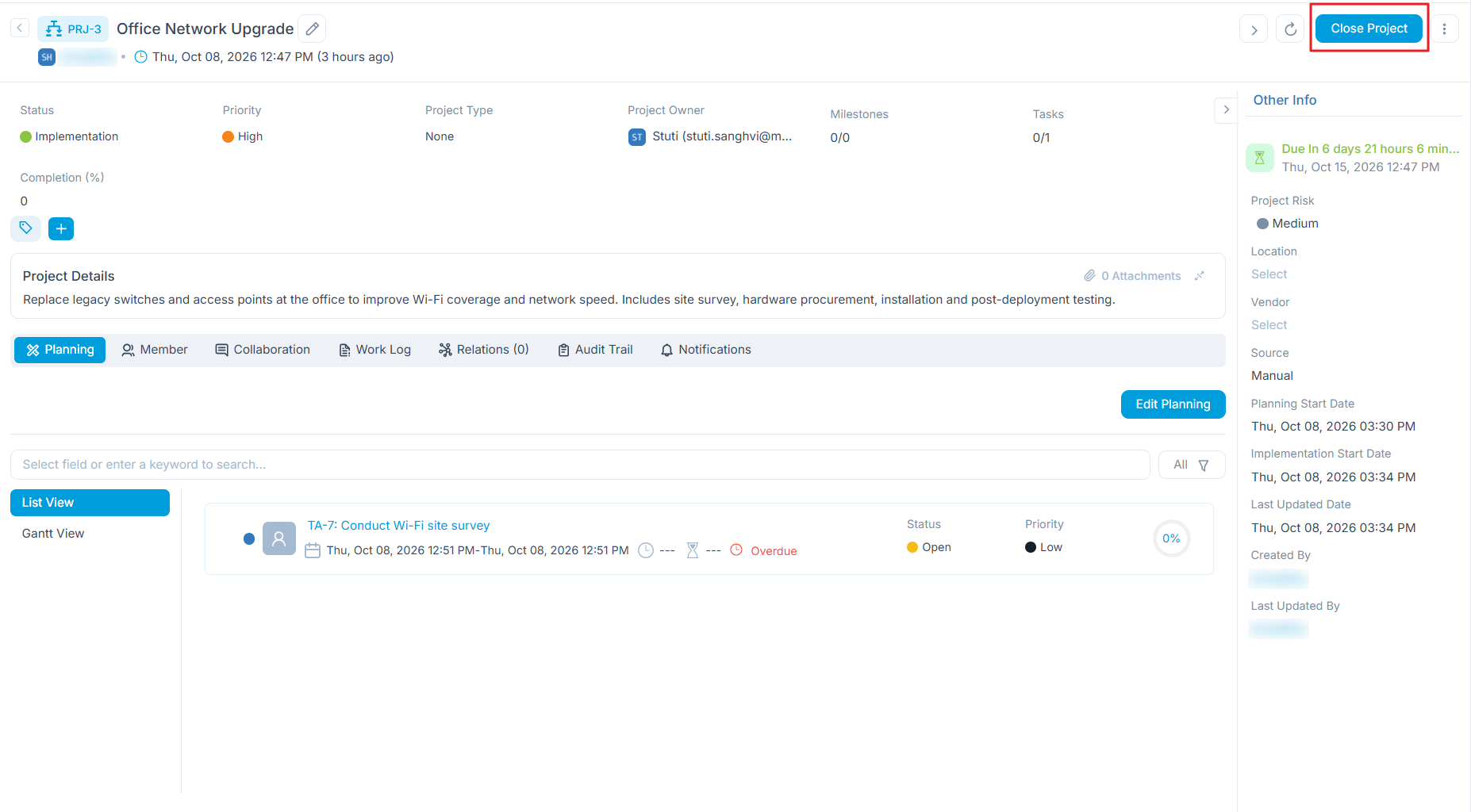Click the assignee avatar on task TA-7

(278, 538)
